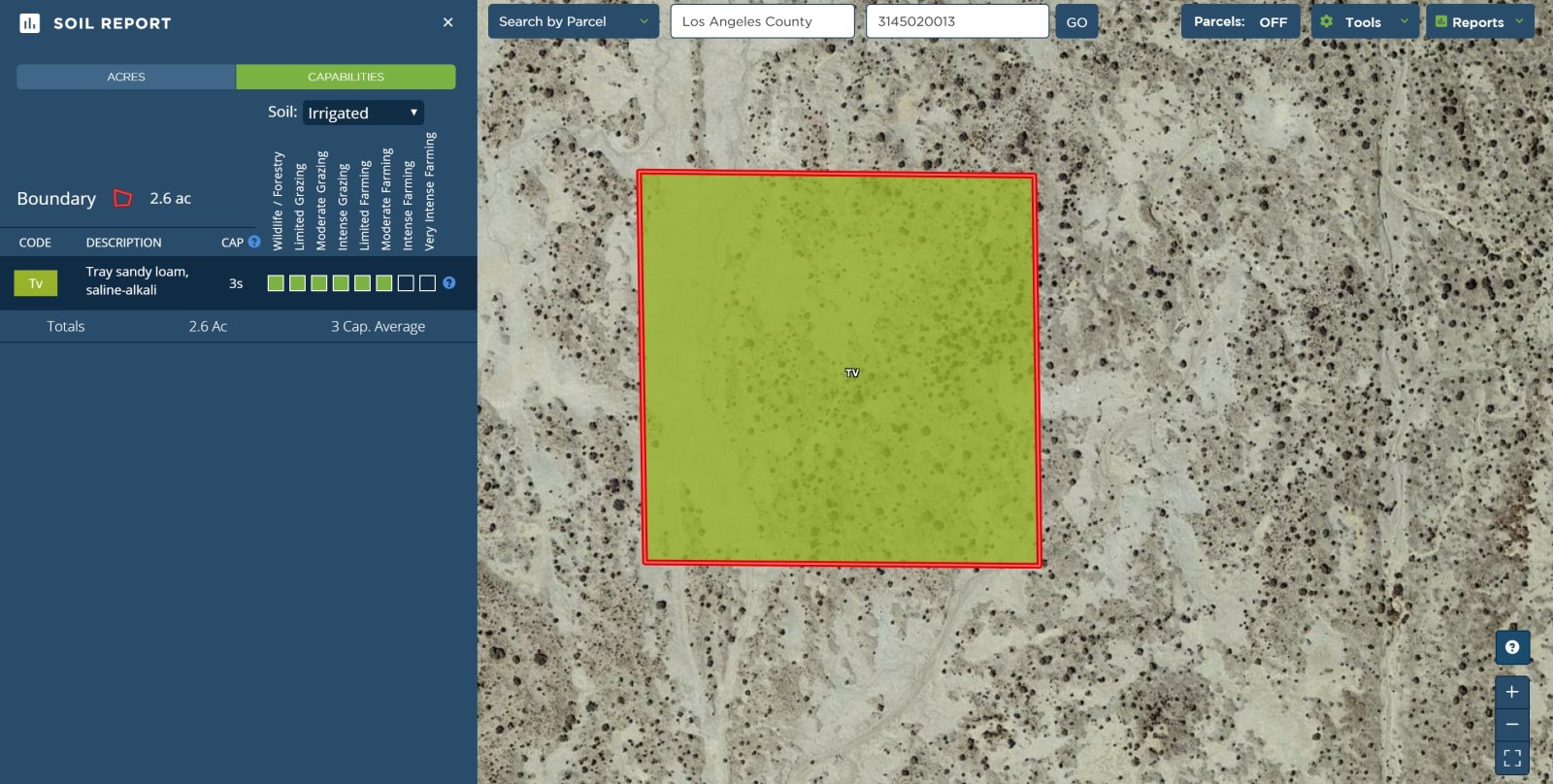Zoom out with the minus button
Viewport: 1553px width, 784px height.
click(1512, 725)
